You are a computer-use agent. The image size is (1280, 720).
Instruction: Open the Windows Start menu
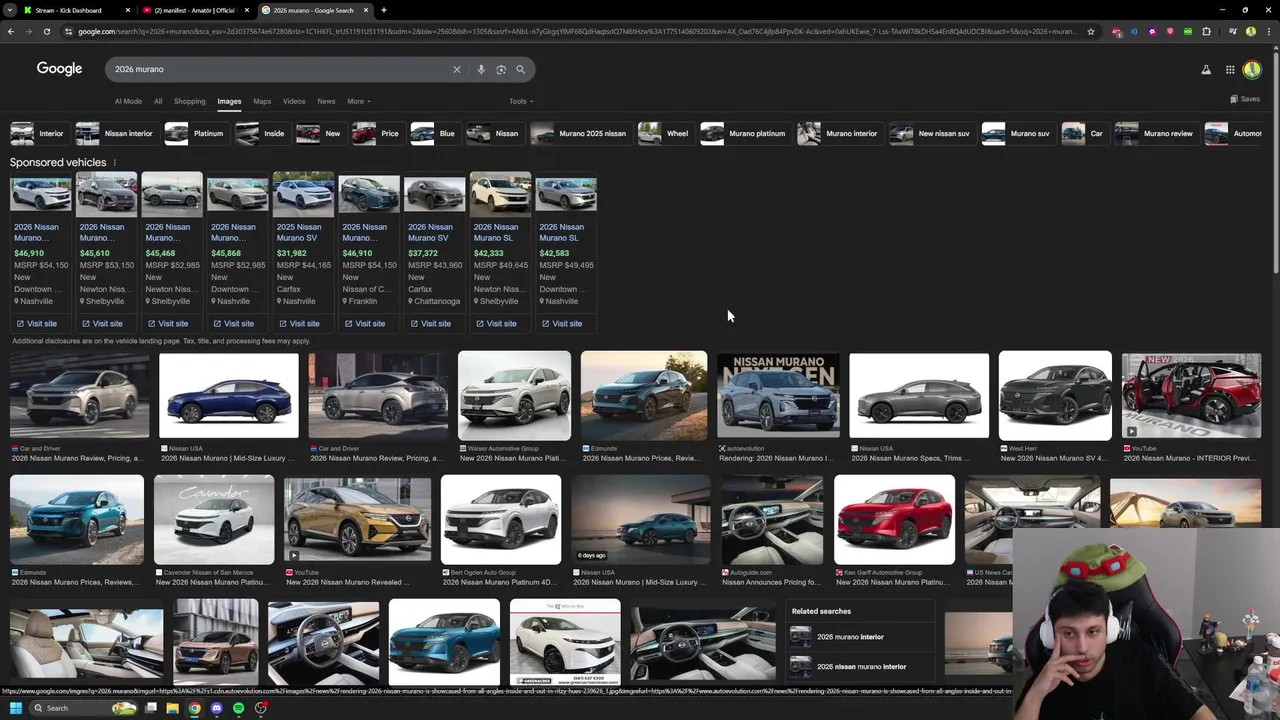(15, 708)
